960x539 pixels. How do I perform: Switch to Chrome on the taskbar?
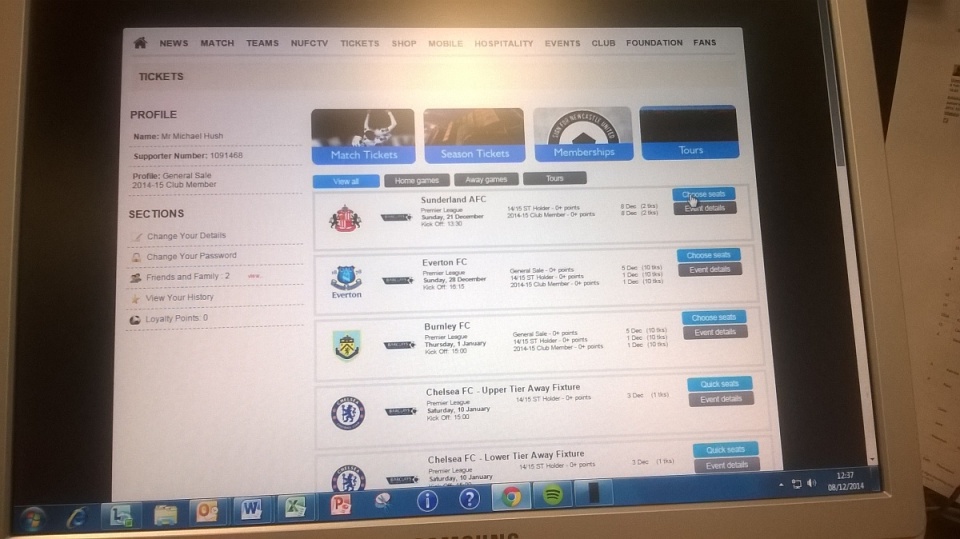click(512, 496)
